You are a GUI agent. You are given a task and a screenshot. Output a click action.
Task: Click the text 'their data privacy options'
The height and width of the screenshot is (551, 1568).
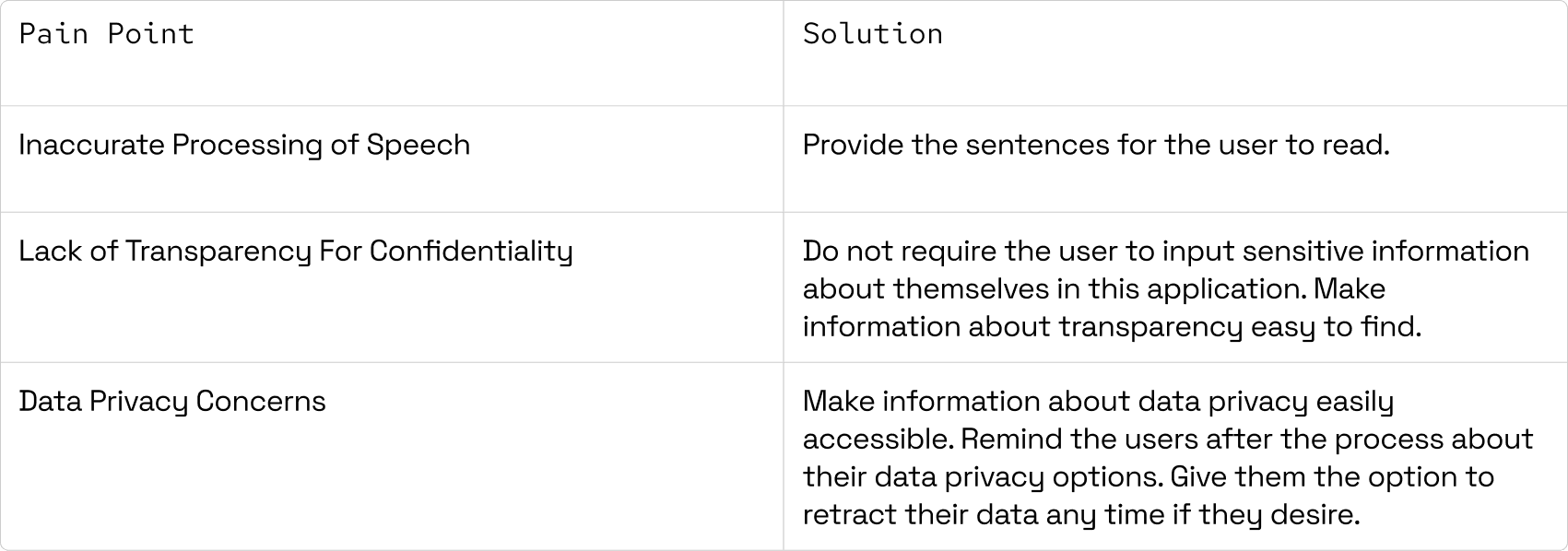click(x=982, y=477)
